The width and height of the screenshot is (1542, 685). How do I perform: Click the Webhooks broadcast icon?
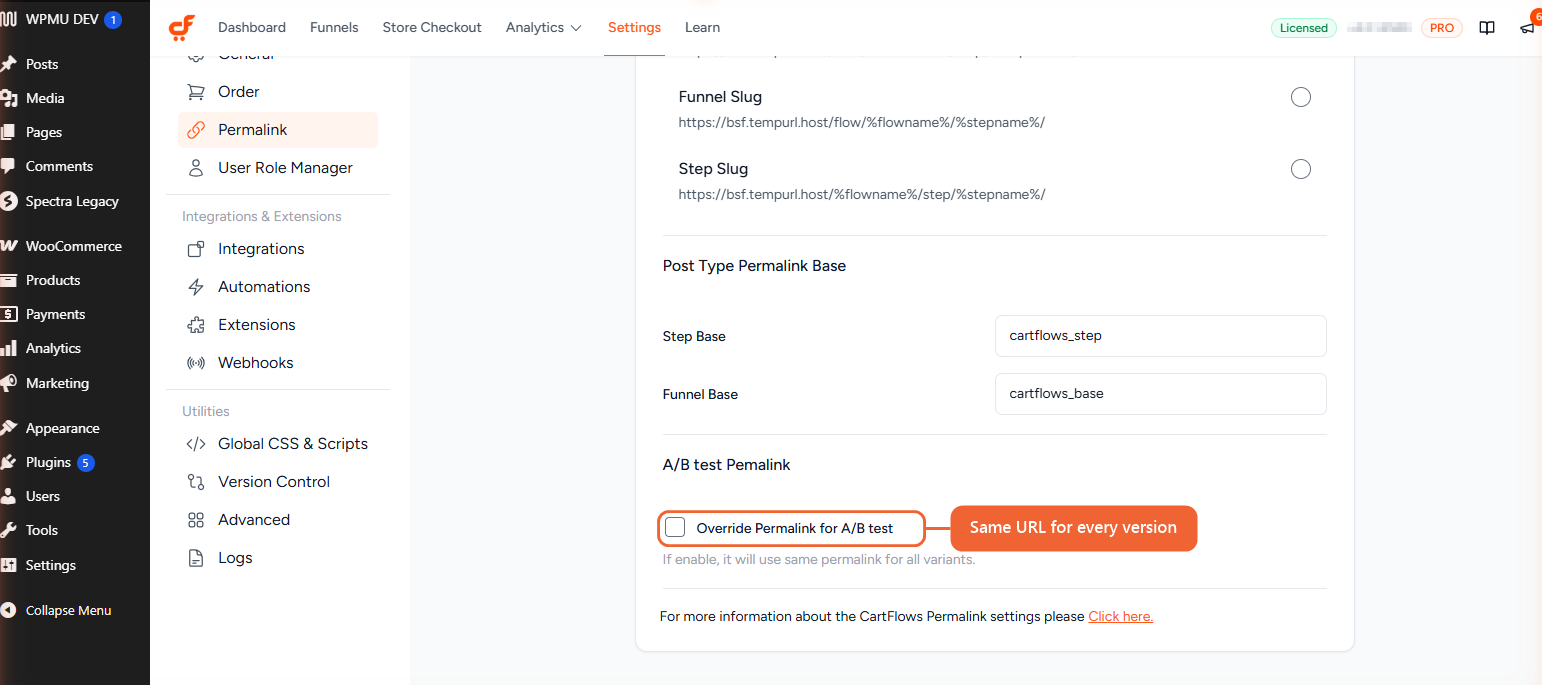(x=196, y=363)
